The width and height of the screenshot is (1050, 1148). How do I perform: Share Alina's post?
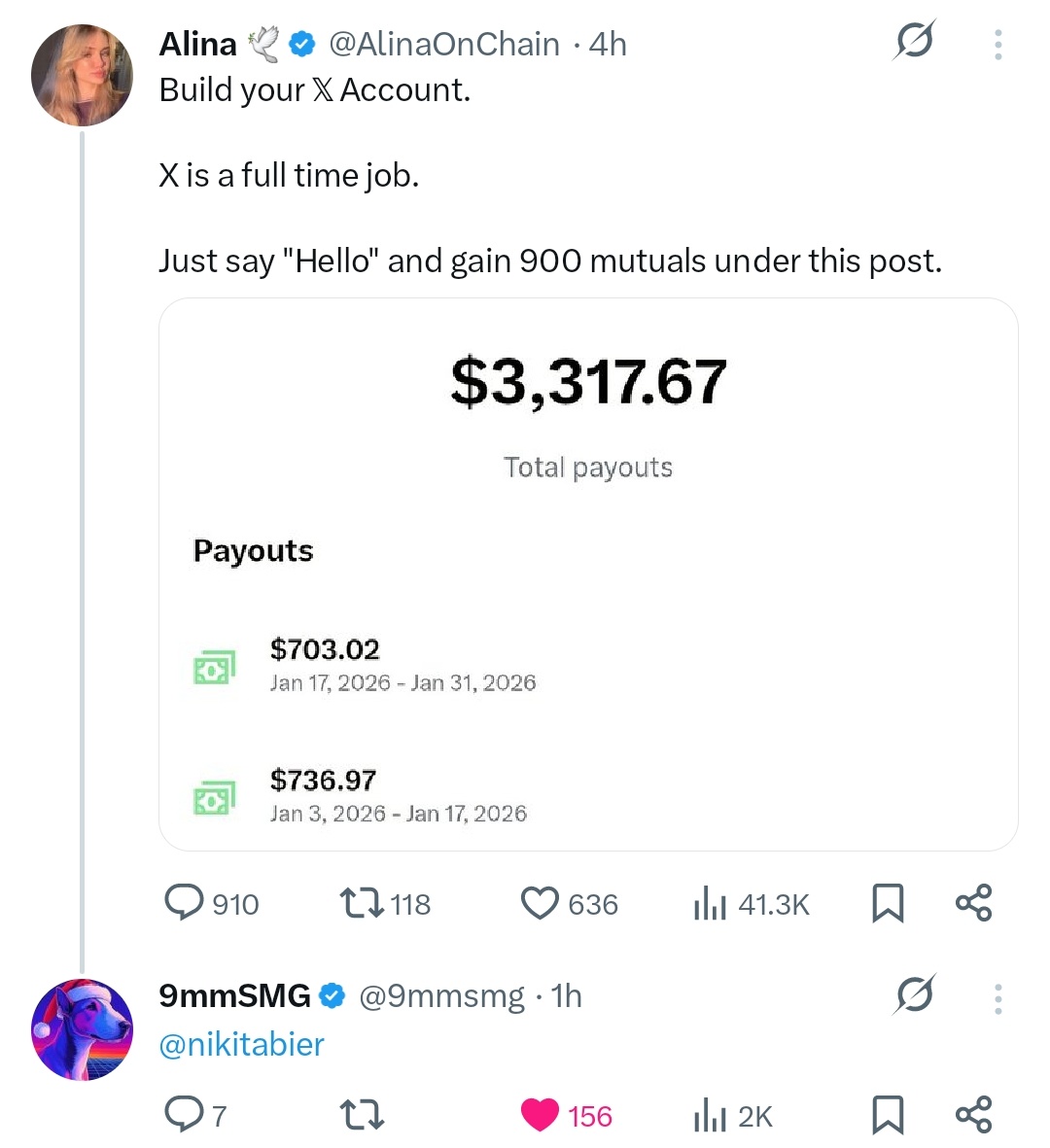coord(973,903)
